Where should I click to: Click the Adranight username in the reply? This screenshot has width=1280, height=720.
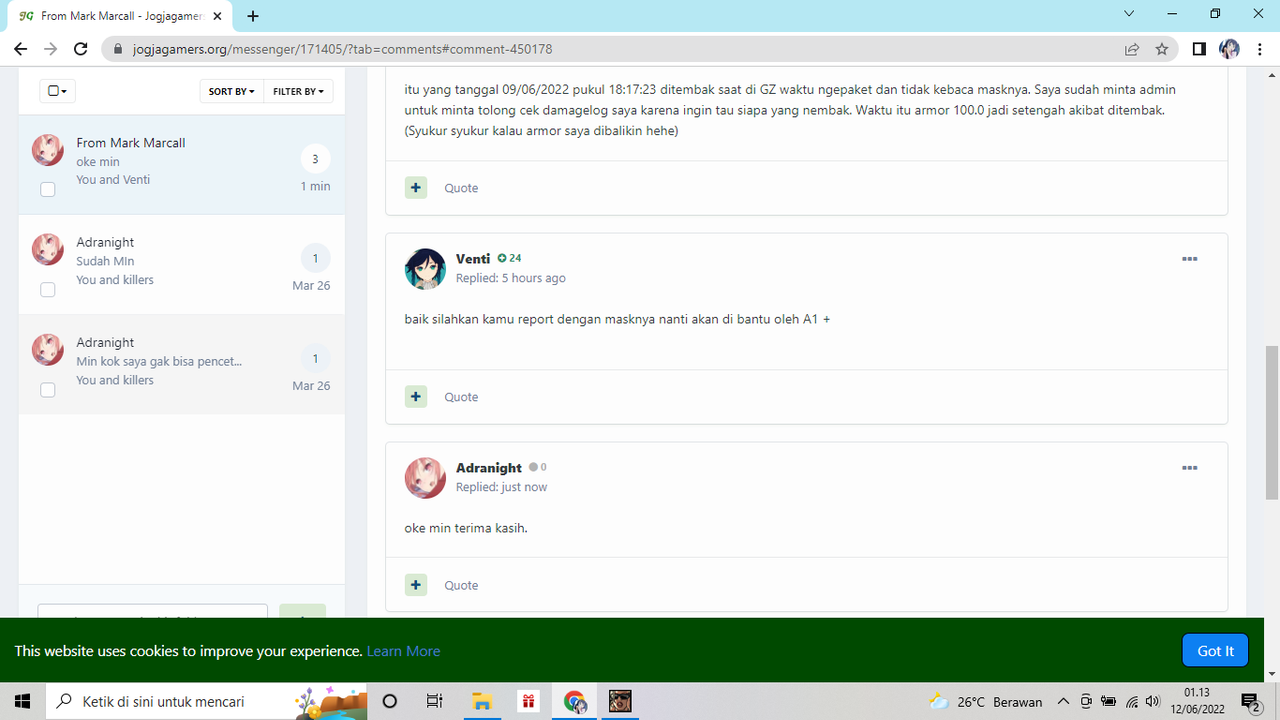[489, 468]
